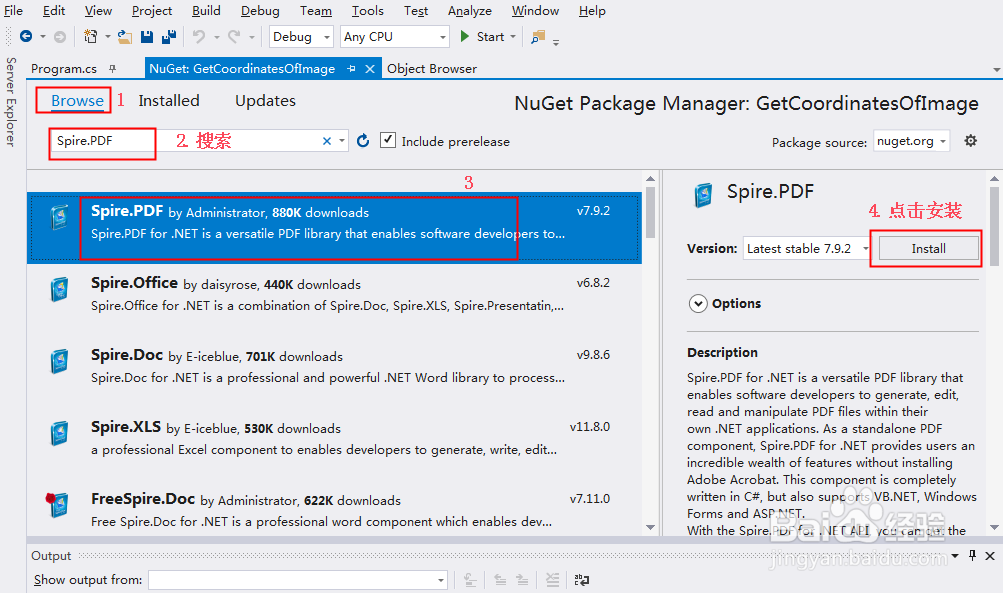Click the New Project toolbar icon
Screen dimensions: 1003x593
pyautogui.click(x=91, y=37)
